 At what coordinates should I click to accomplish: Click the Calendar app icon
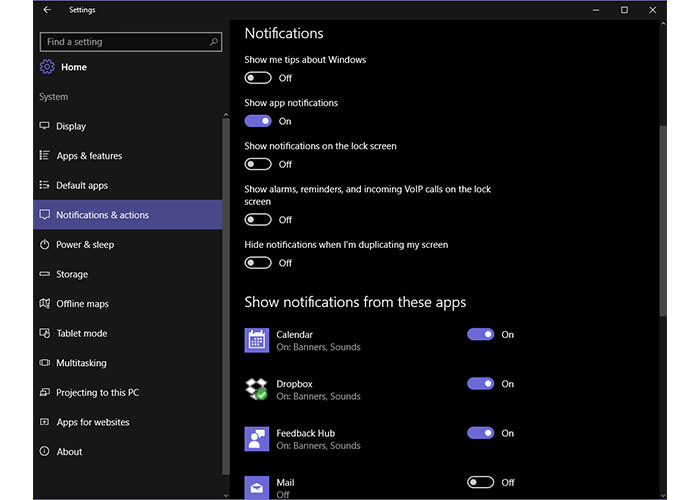point(257,341)
